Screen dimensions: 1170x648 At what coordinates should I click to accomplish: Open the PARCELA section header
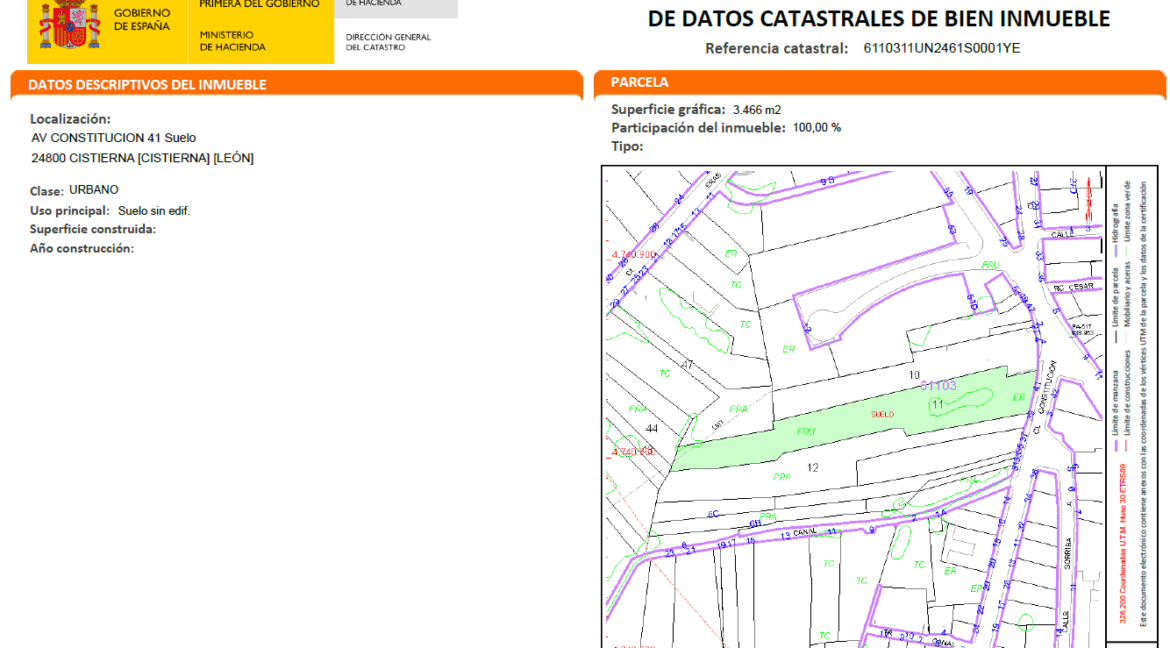[640, 82]
